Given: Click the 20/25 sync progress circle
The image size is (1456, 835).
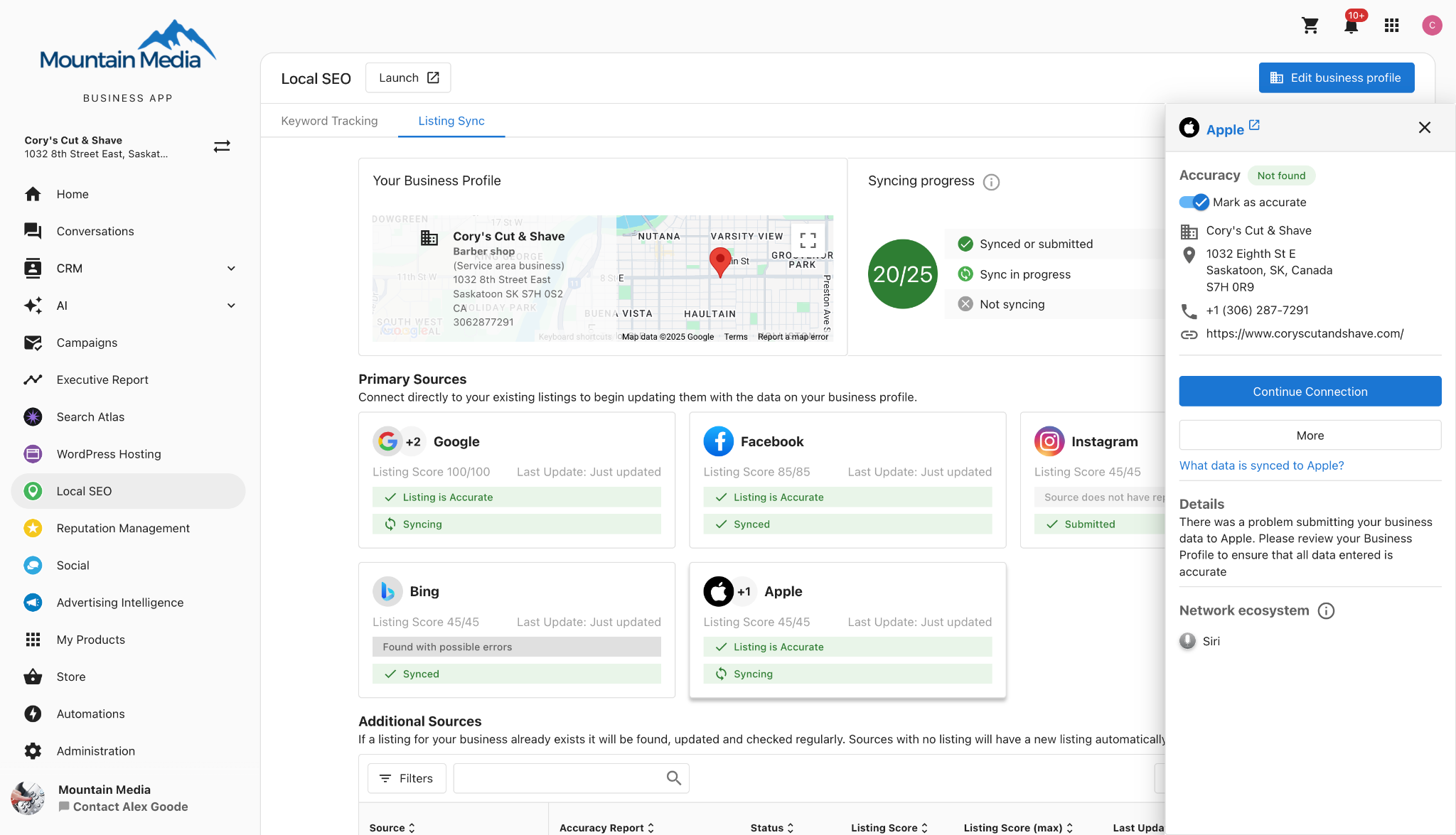Looking at the screenshot, I should [902, 274].
